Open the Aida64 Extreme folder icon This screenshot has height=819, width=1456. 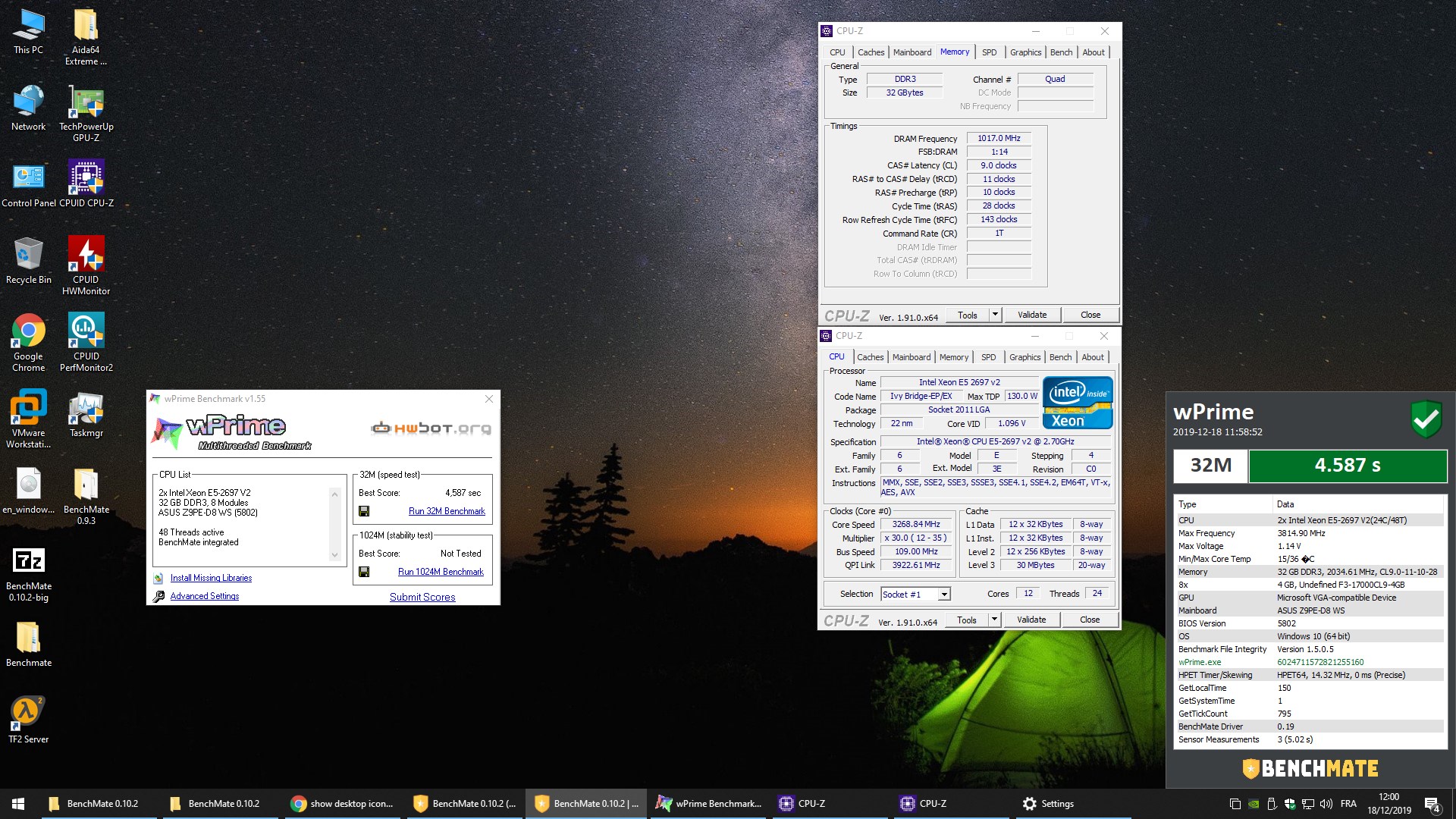coord(86,36)
